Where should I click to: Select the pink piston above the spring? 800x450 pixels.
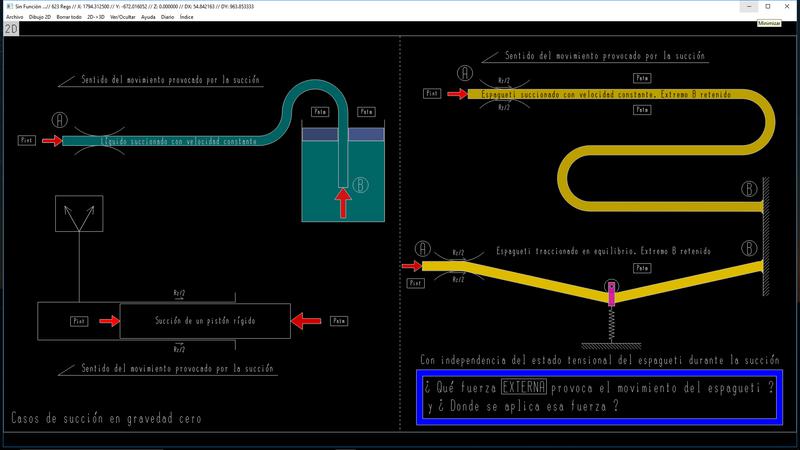(x=611, y=293)
